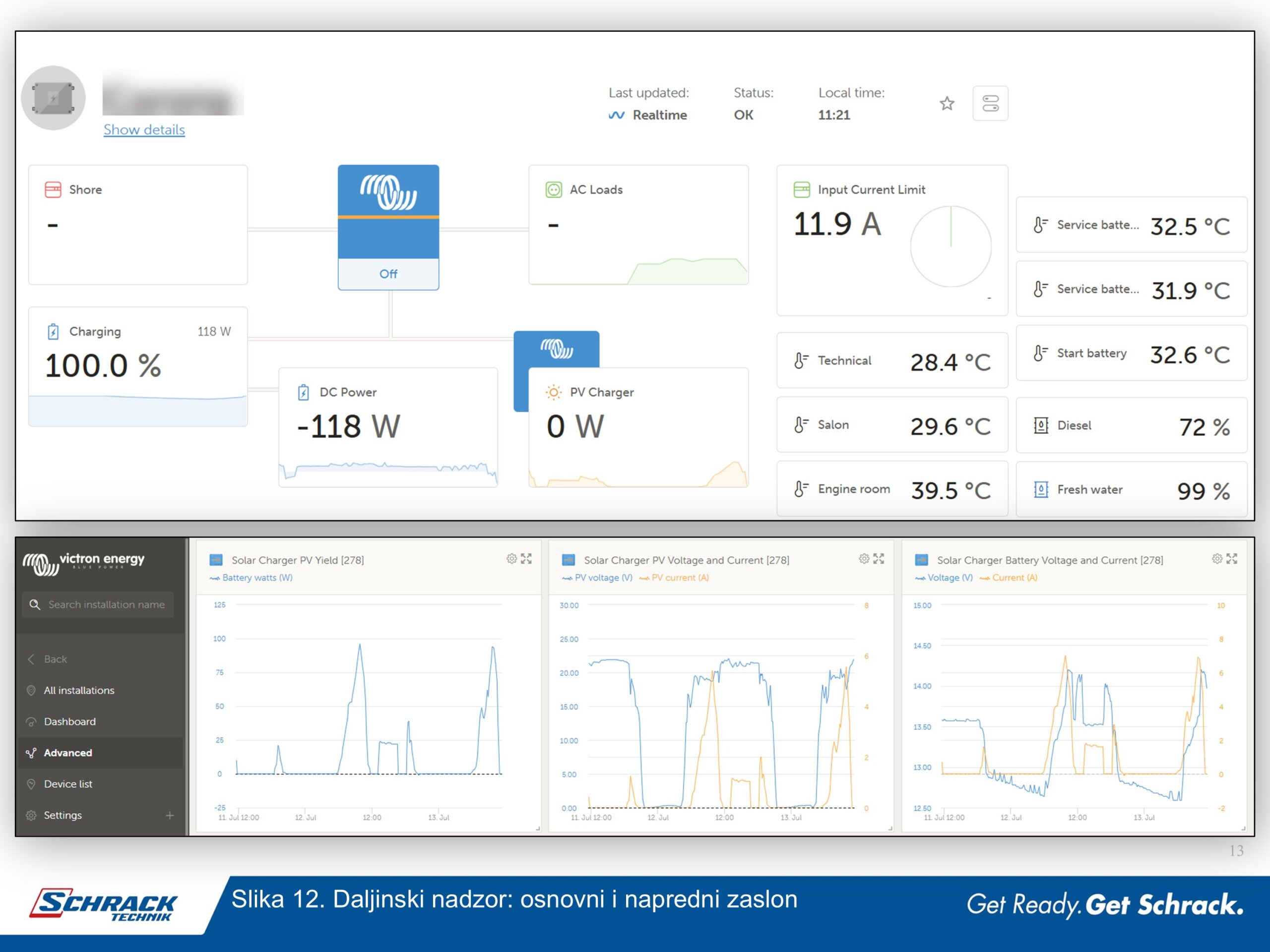The image size is (1270, 952).
Task: Select Device list in the sidebar
Action: (68, 784)
